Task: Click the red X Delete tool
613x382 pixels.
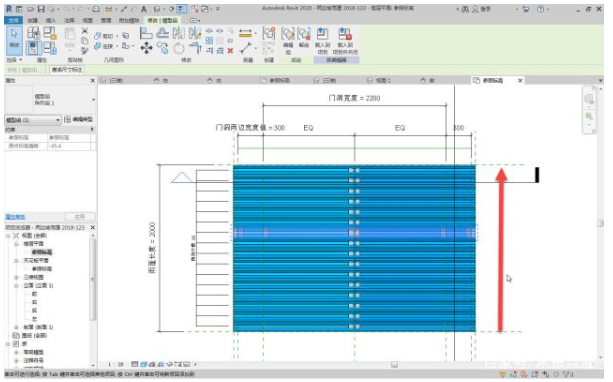Action: coord(230,50)
